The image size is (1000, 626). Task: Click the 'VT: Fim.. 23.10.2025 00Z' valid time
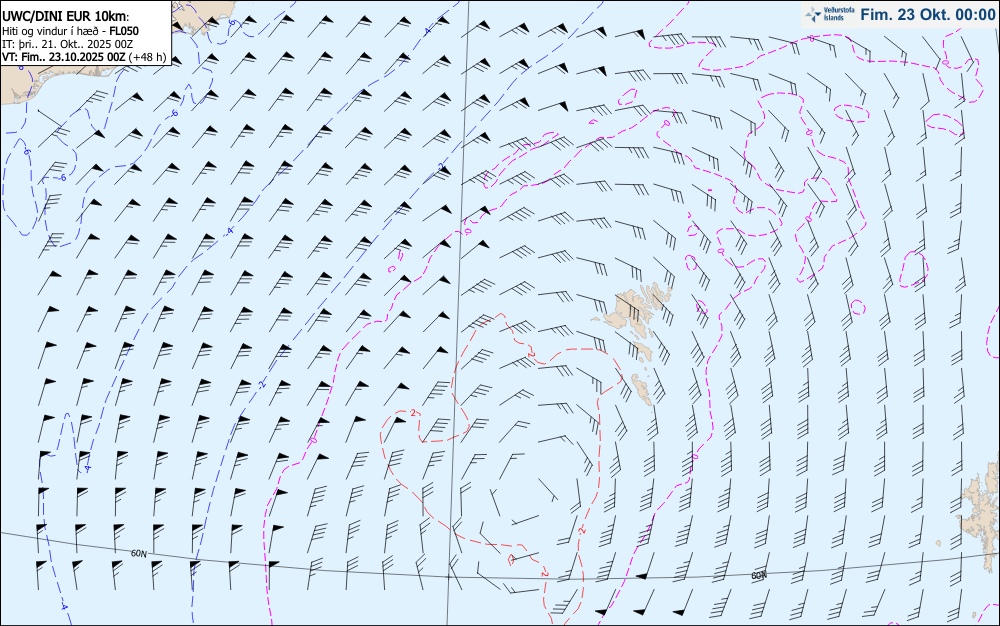[64, 57]
